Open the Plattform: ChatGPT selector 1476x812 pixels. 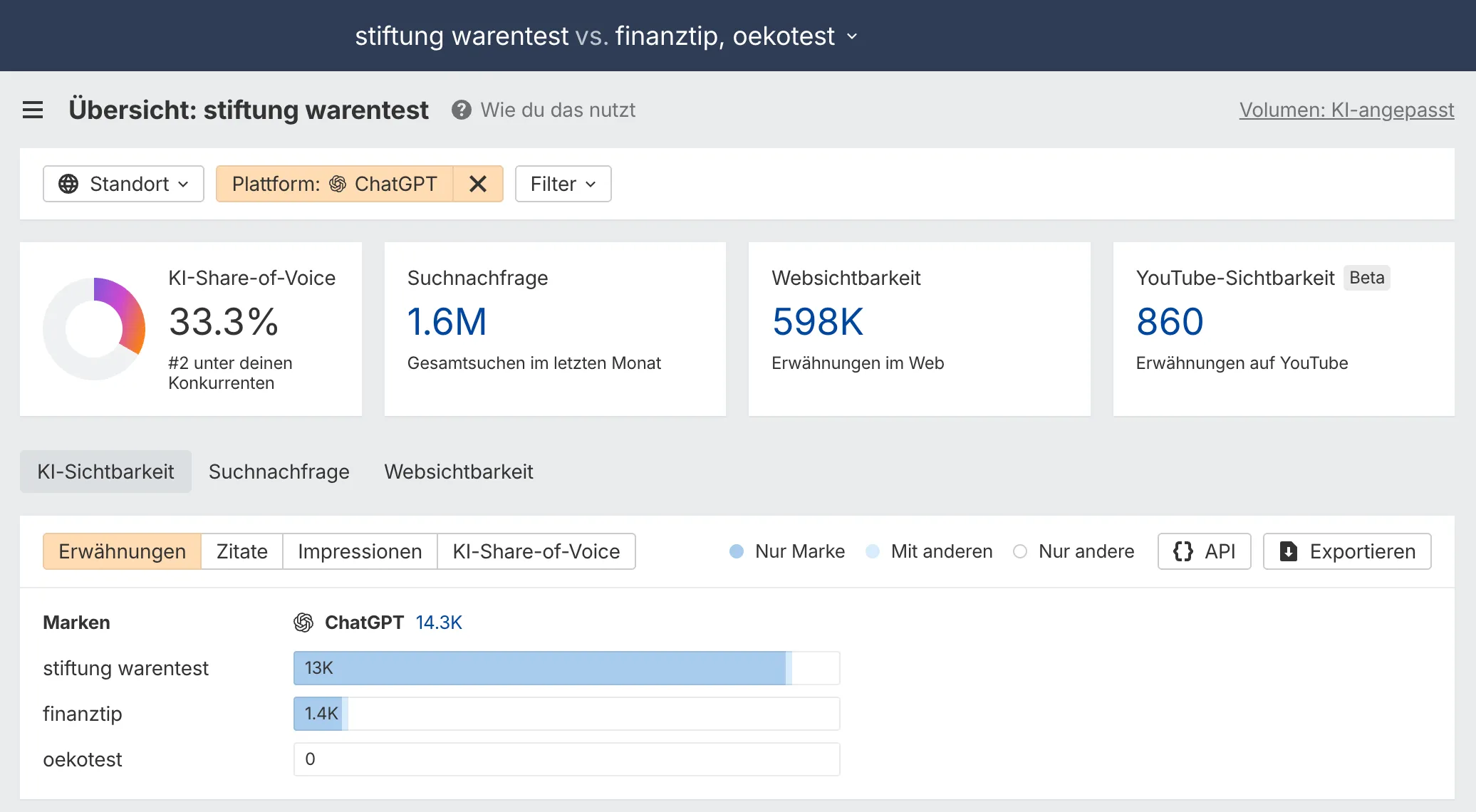tap(335, 184)
